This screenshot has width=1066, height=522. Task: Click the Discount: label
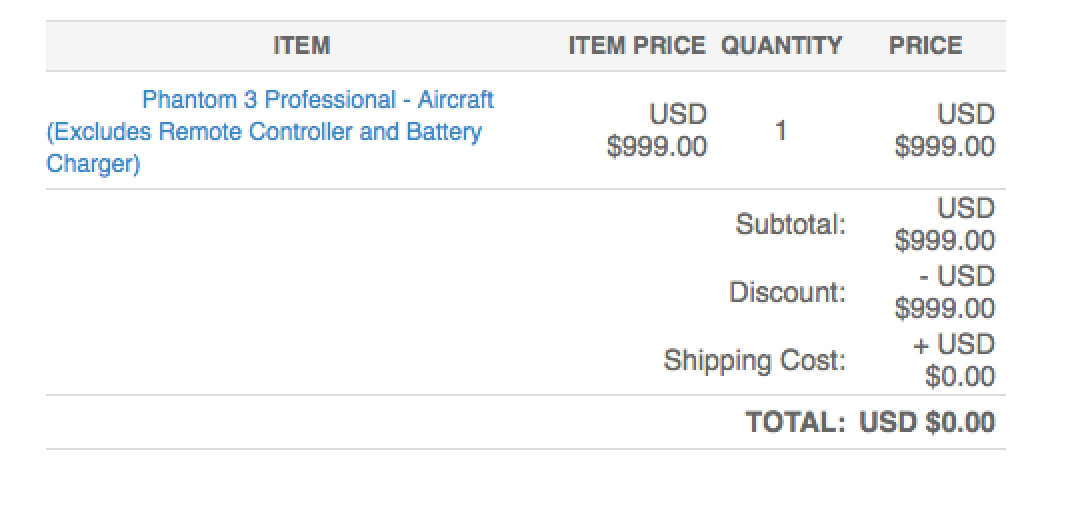pos(787,292)
